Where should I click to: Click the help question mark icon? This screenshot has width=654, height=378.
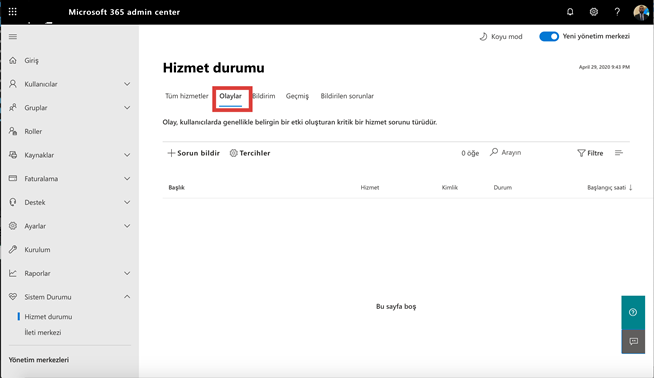pos(617,12)
